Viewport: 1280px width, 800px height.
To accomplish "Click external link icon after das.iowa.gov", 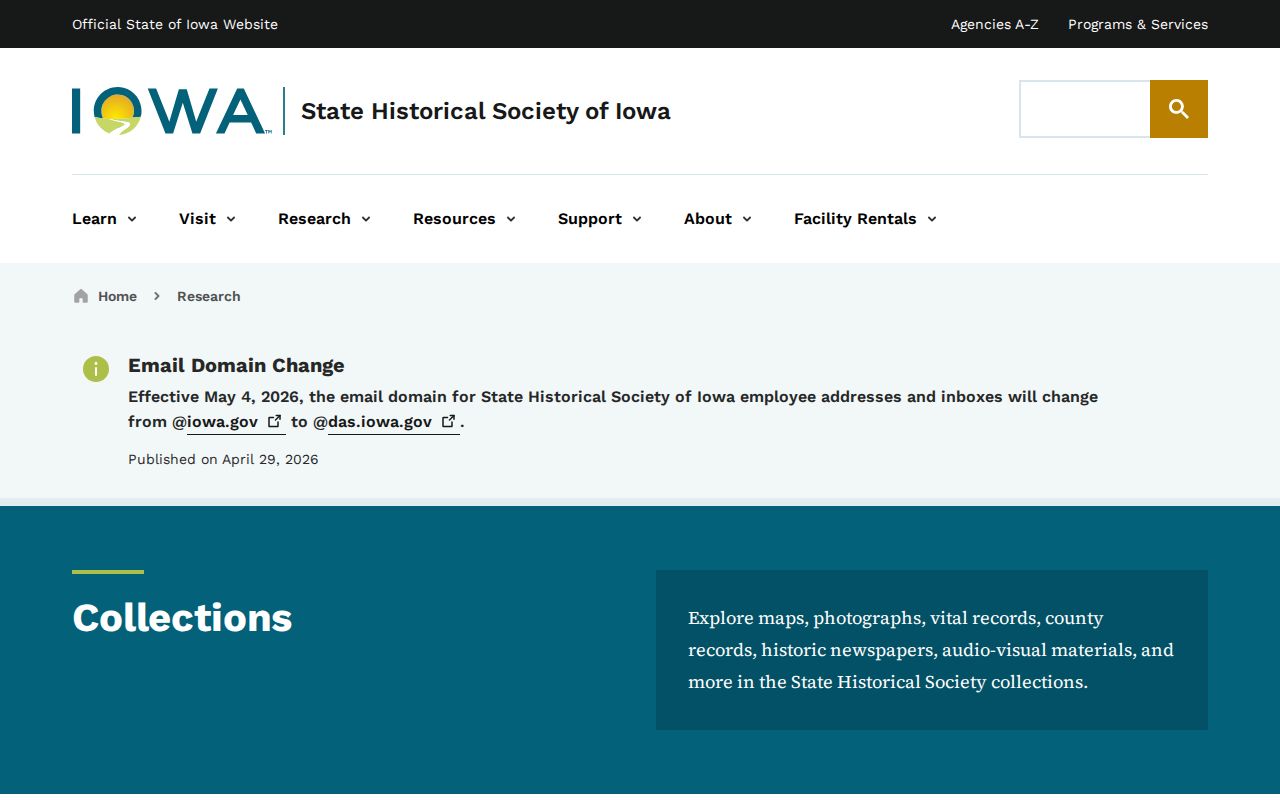I will [448, 421].
